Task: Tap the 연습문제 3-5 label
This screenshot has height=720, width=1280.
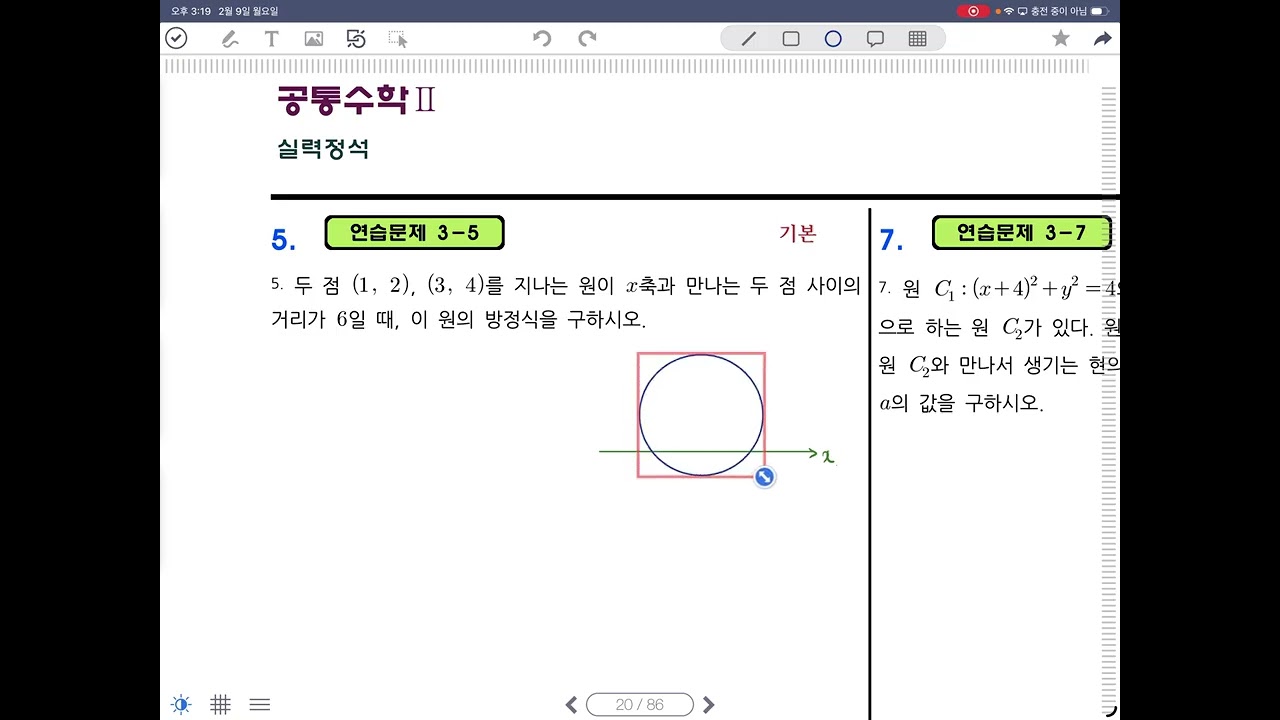Action: 414,233
